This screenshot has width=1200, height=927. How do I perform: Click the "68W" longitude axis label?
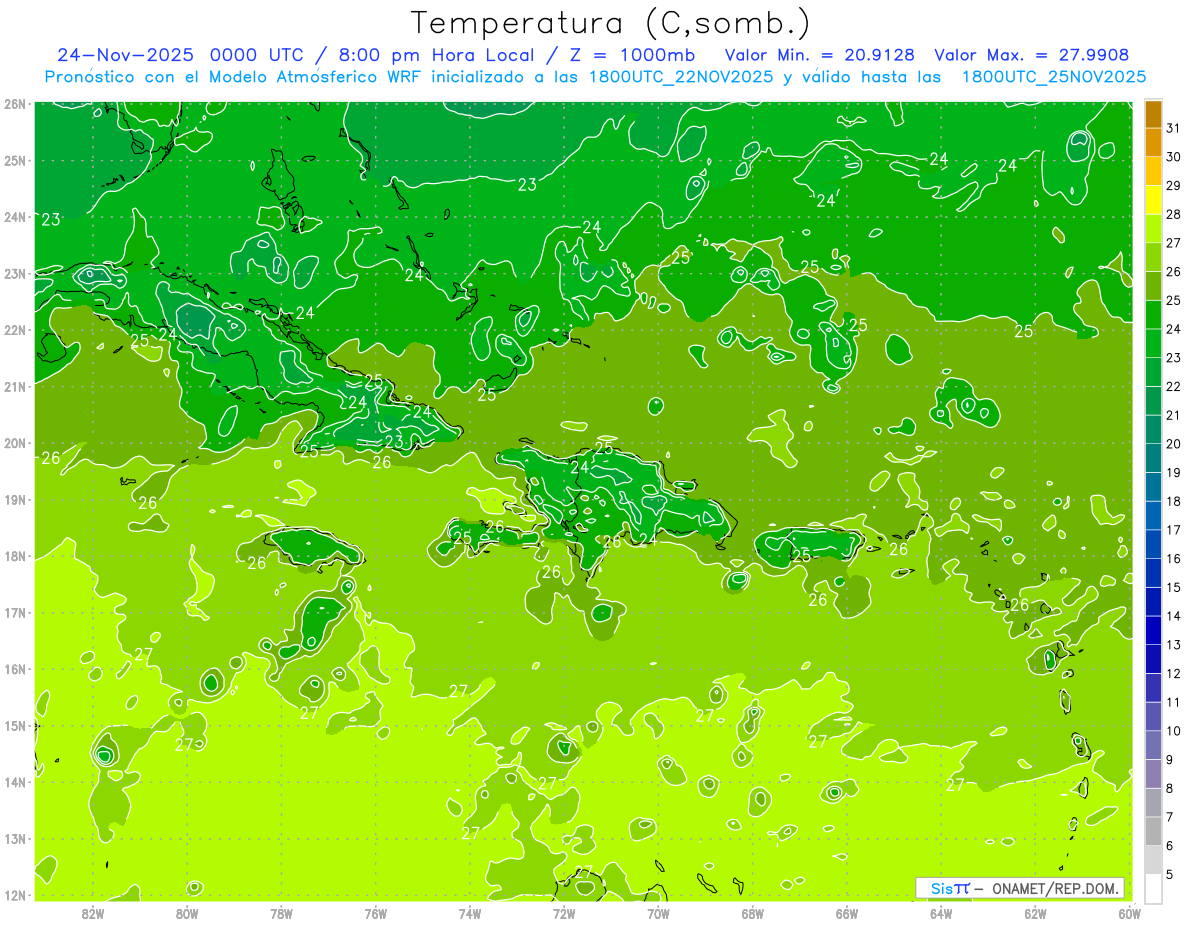point(753,913)
